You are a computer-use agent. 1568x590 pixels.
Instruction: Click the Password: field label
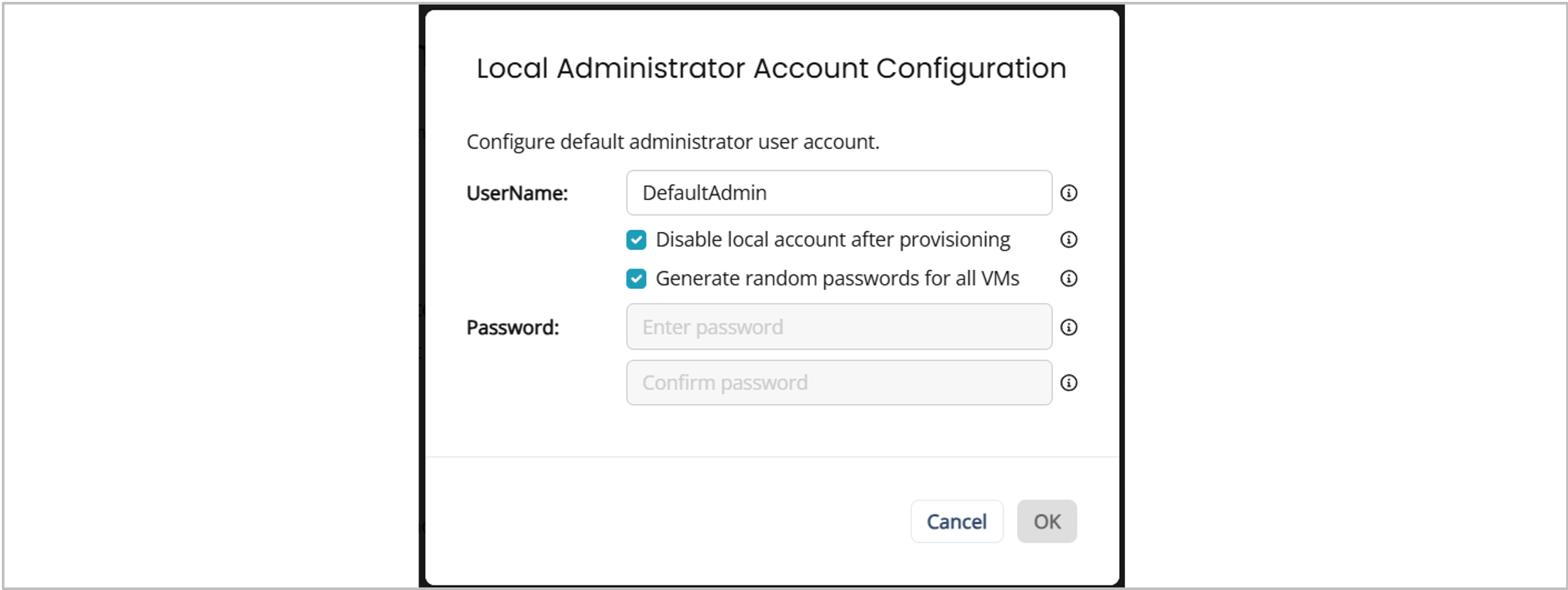tap(513, 328)
